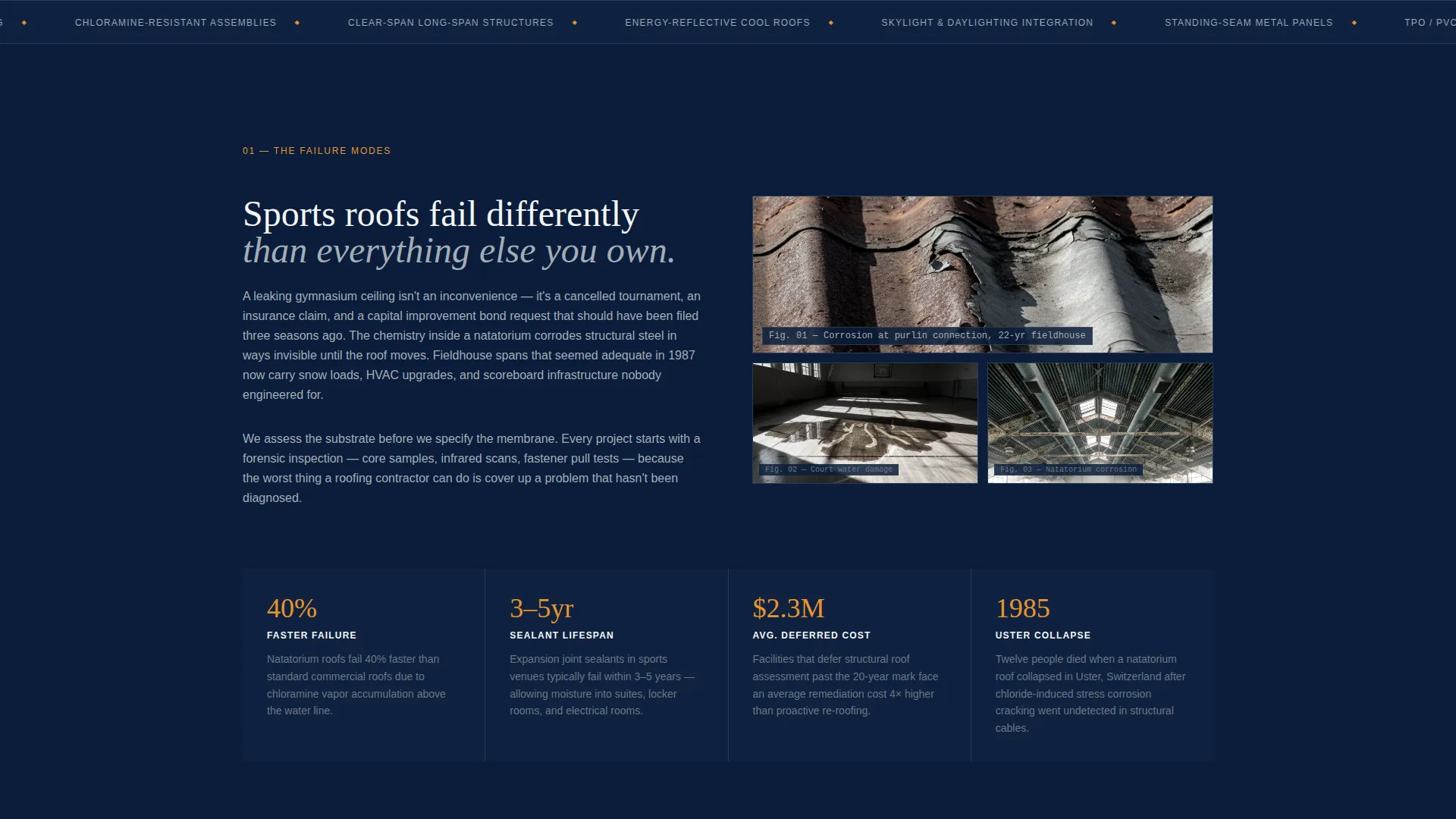1456x819 pixels.
Task: Click the diamond separator after 'Chloramine-Resistant Assemblies'
Action: point(297,23)
